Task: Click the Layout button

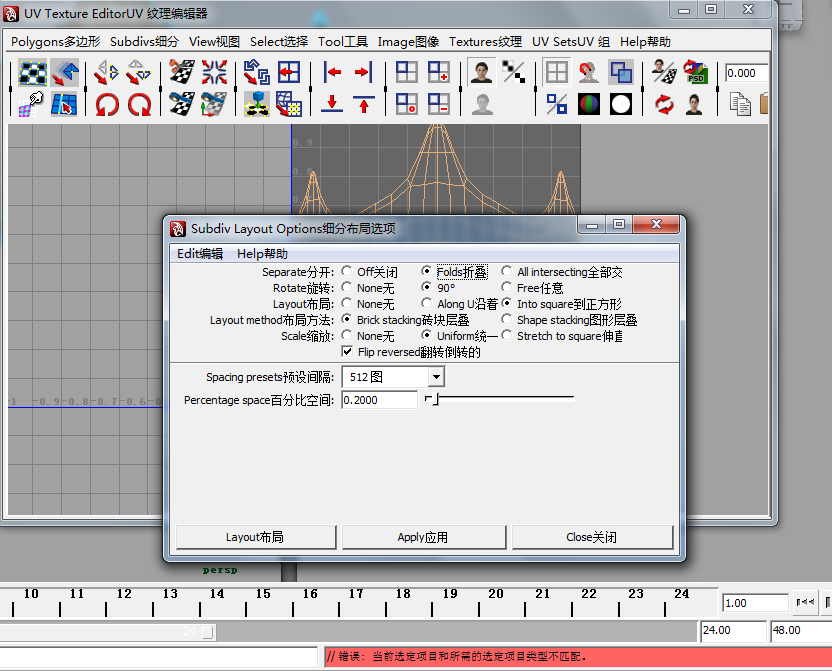Action: tap(256, 537)
